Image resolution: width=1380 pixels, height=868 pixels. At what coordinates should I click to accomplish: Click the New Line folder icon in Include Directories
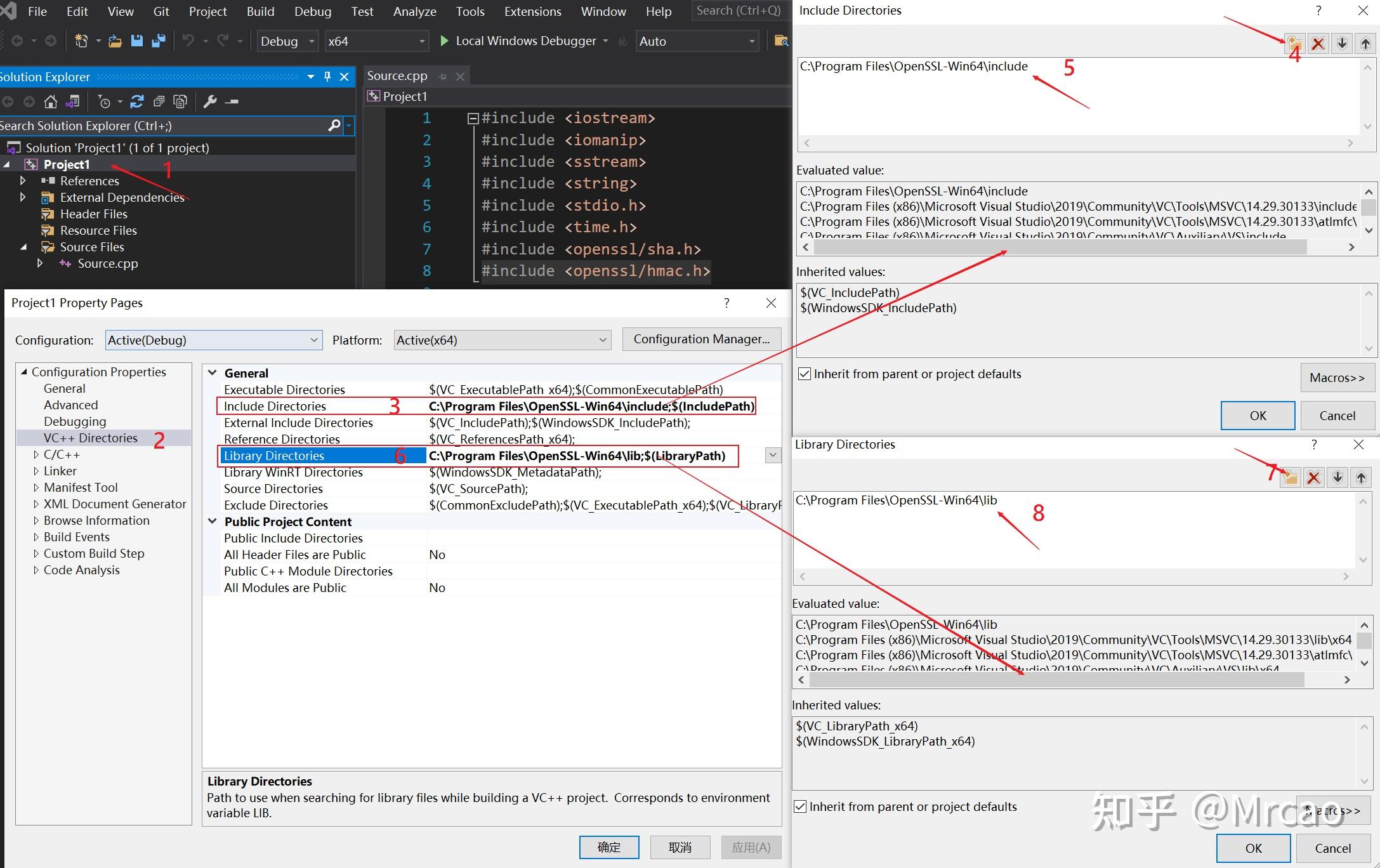click(x=1294, y=43)
